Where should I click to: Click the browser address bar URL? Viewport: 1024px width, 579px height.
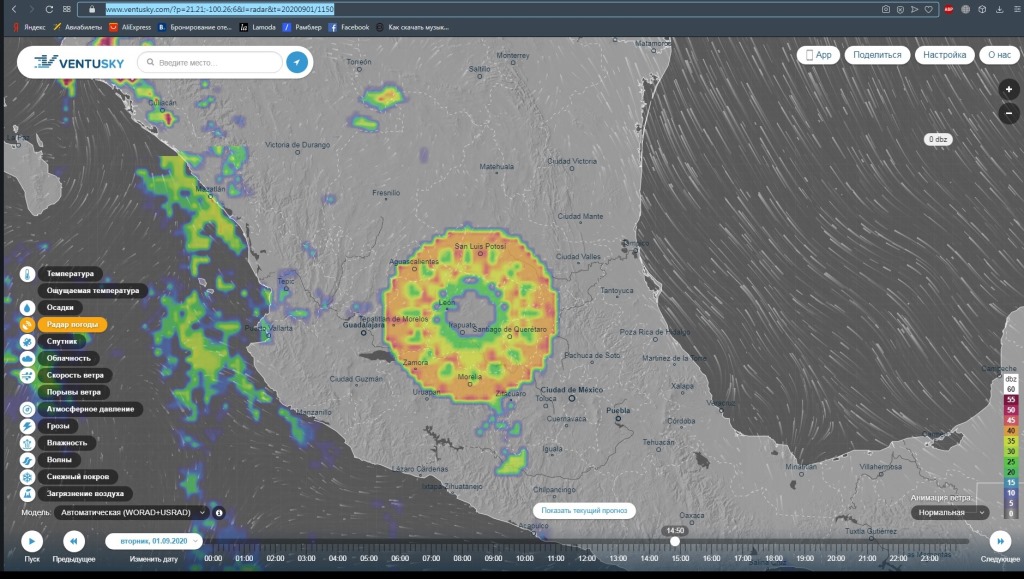click(x=219, y=9)
